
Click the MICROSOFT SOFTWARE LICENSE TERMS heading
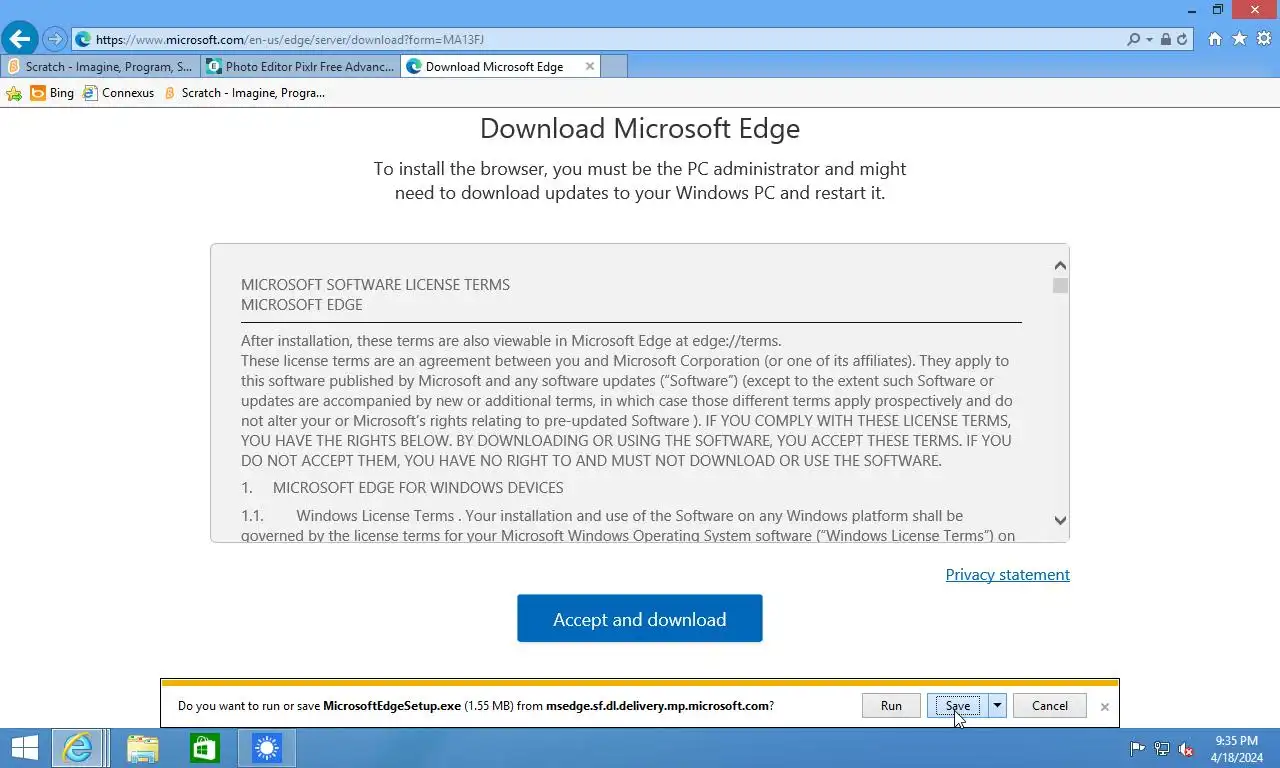[x=375, y=285]
